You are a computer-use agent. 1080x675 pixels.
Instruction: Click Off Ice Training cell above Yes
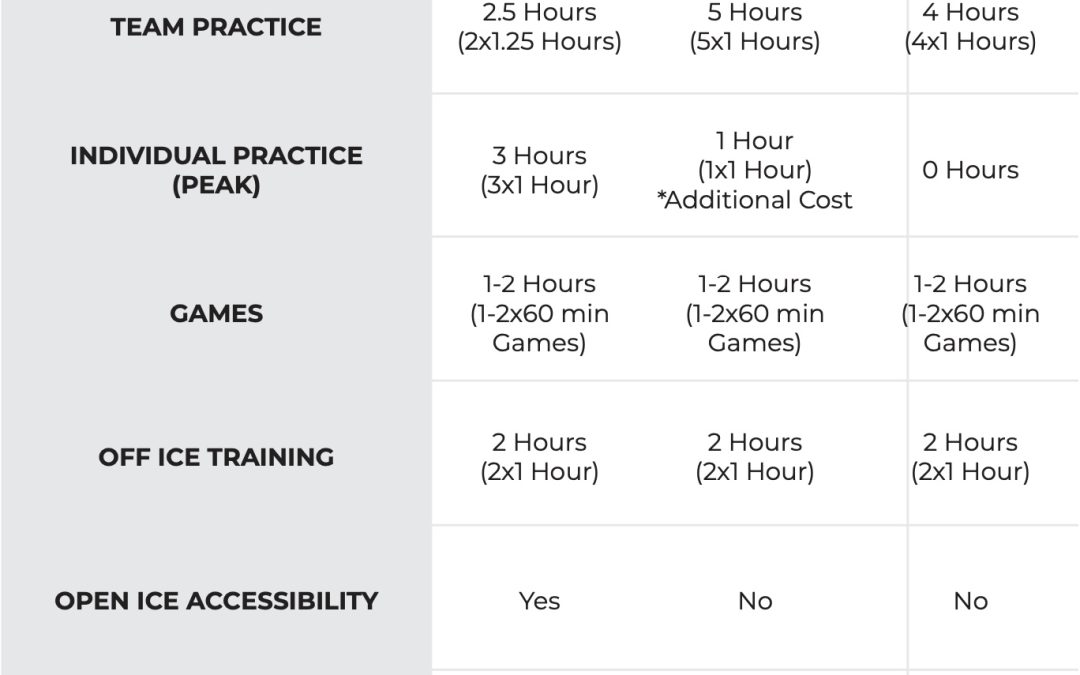[539, 457]
